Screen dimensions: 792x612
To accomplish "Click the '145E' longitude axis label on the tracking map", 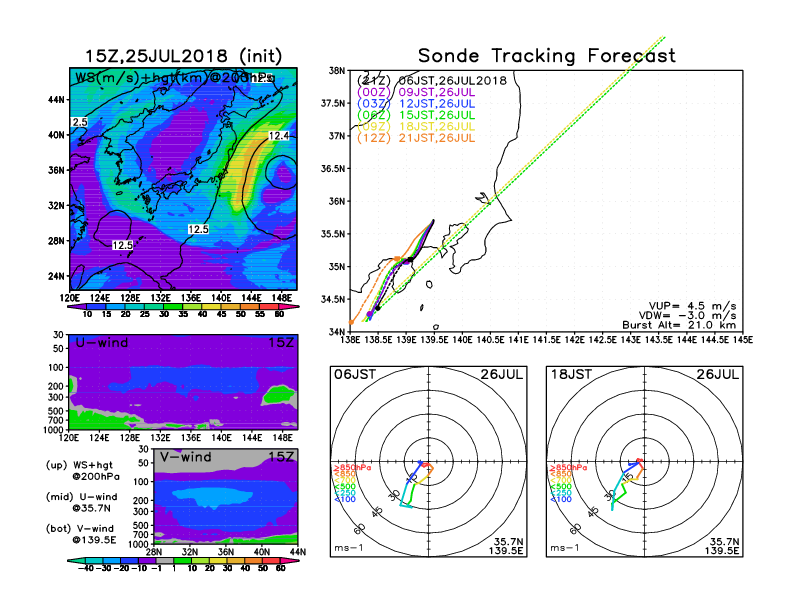I will tap(743, 340).
